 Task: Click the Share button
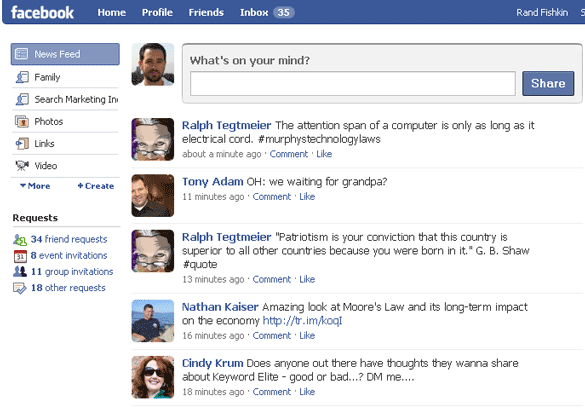[x=548, y=83]
